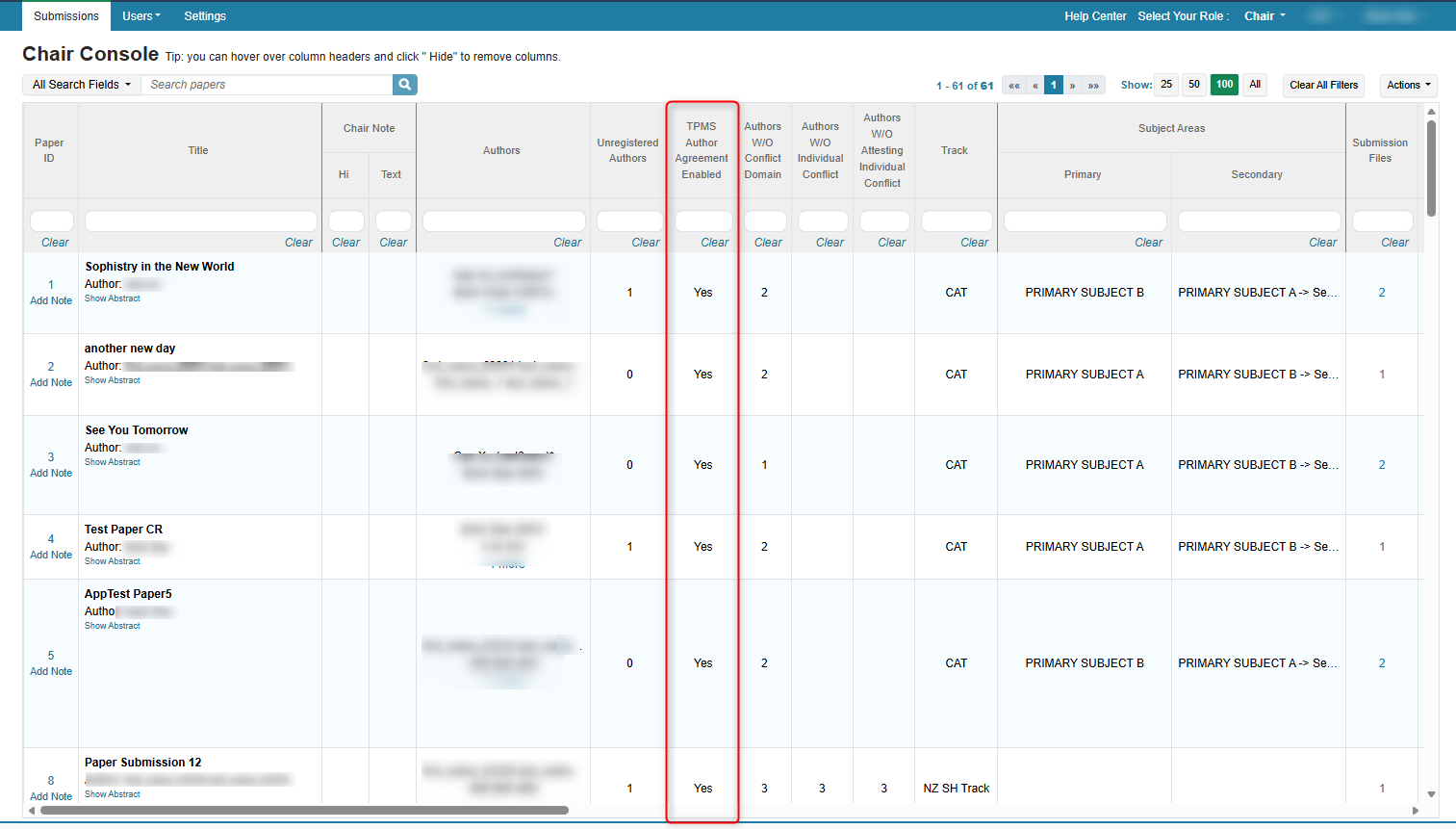1456x829 pixels.
Task: Click the horizontal scrollbar thumb
Action: tap(304, 811)
